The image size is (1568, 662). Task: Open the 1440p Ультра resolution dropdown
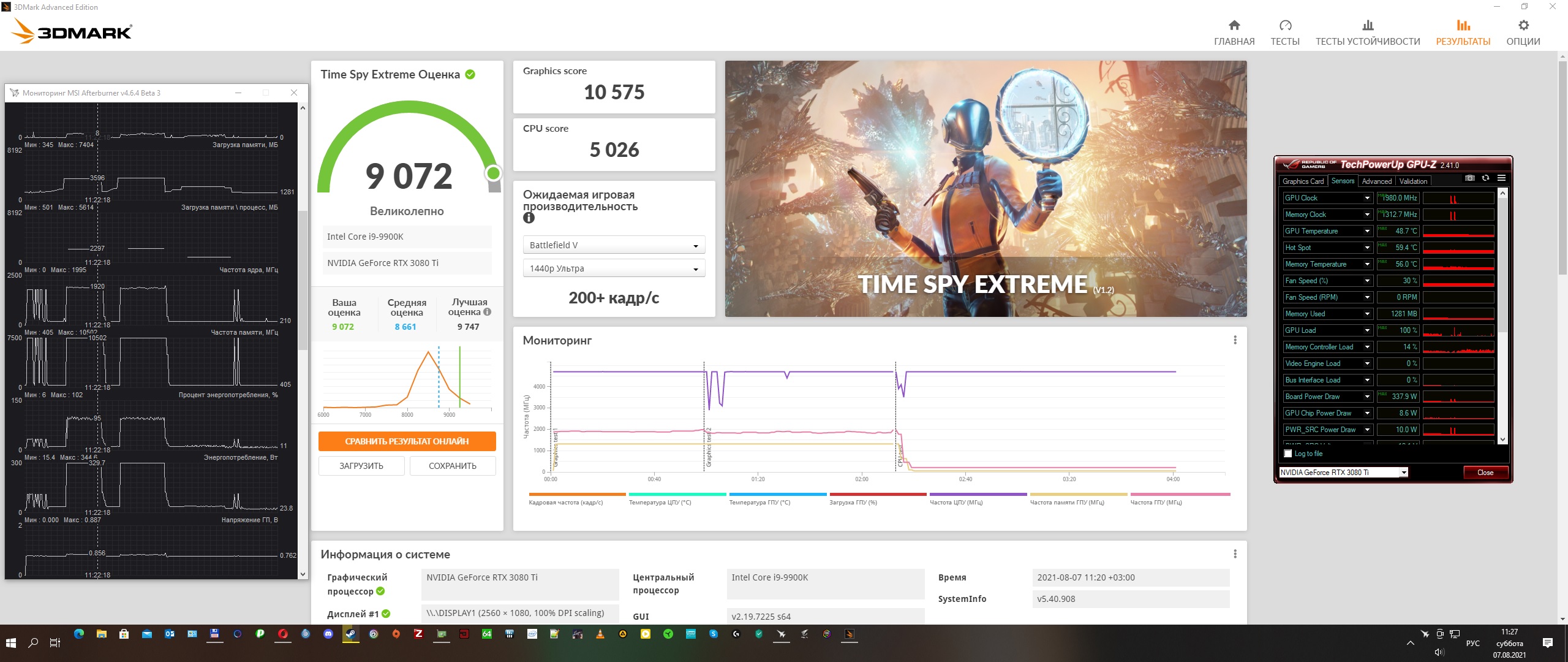[614, 268]
